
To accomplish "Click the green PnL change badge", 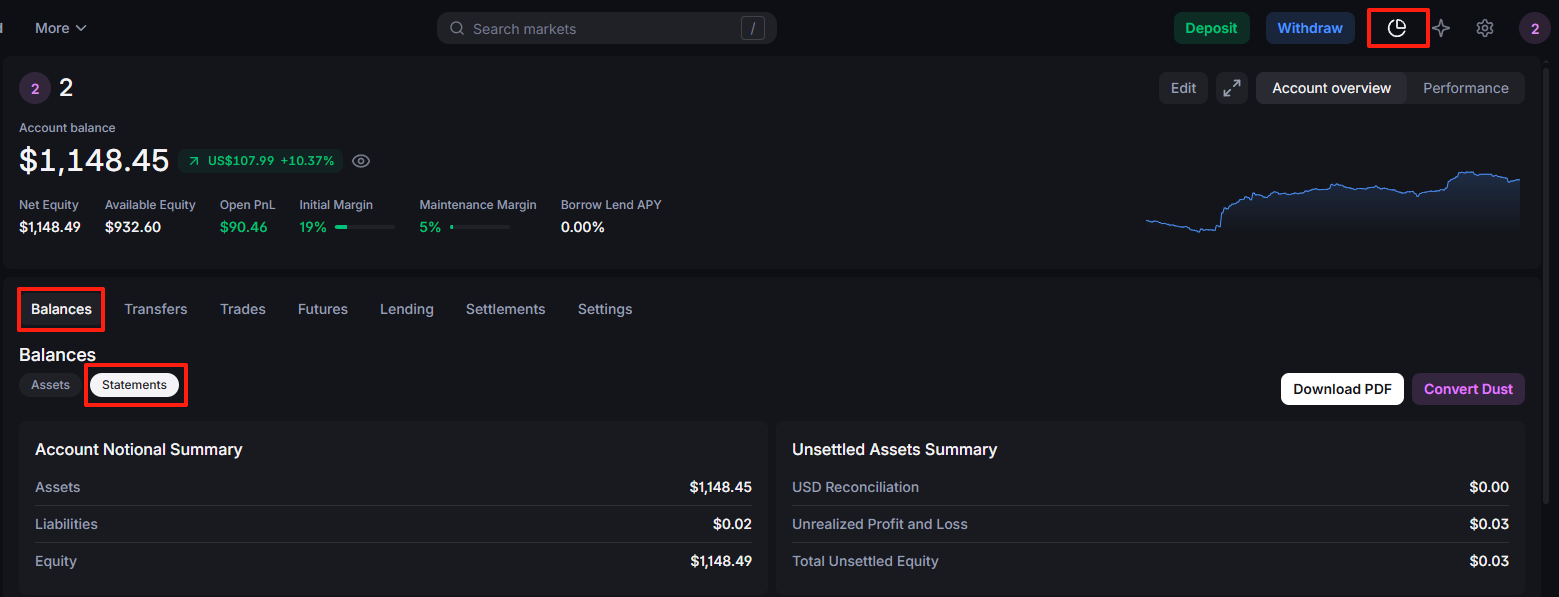I will pyautogui.click(x=260, y=161).
